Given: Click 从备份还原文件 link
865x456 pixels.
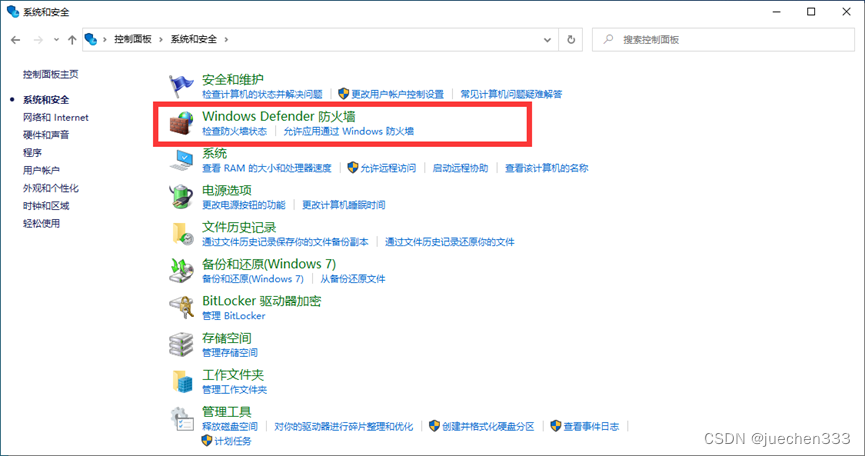Looking at the screenshot, I should coord(353,279).
